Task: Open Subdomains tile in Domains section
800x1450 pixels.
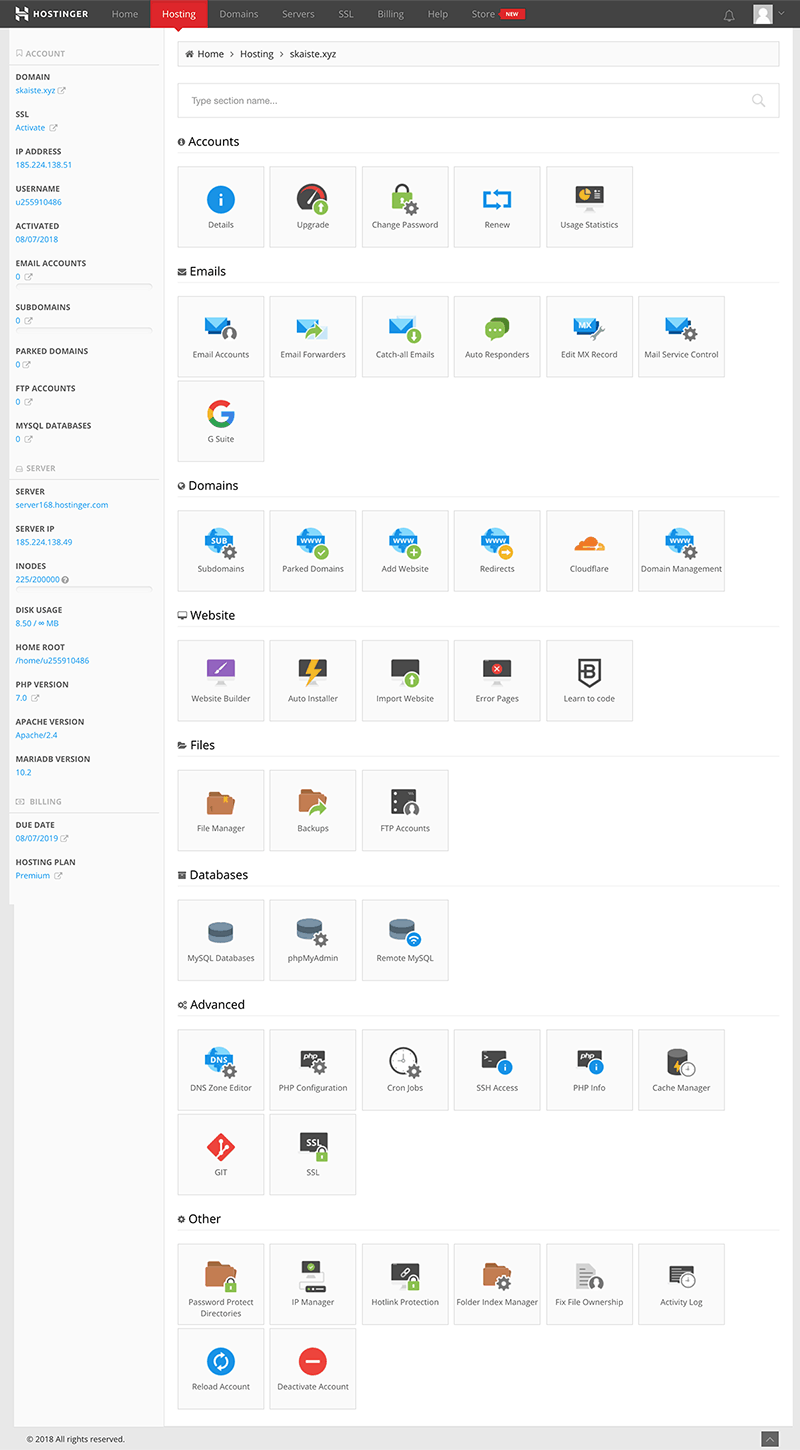Action: [x=221, y=551]
